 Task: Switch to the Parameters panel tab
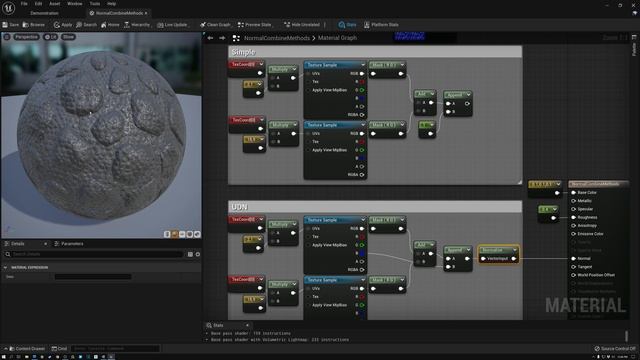click(69, 244)
